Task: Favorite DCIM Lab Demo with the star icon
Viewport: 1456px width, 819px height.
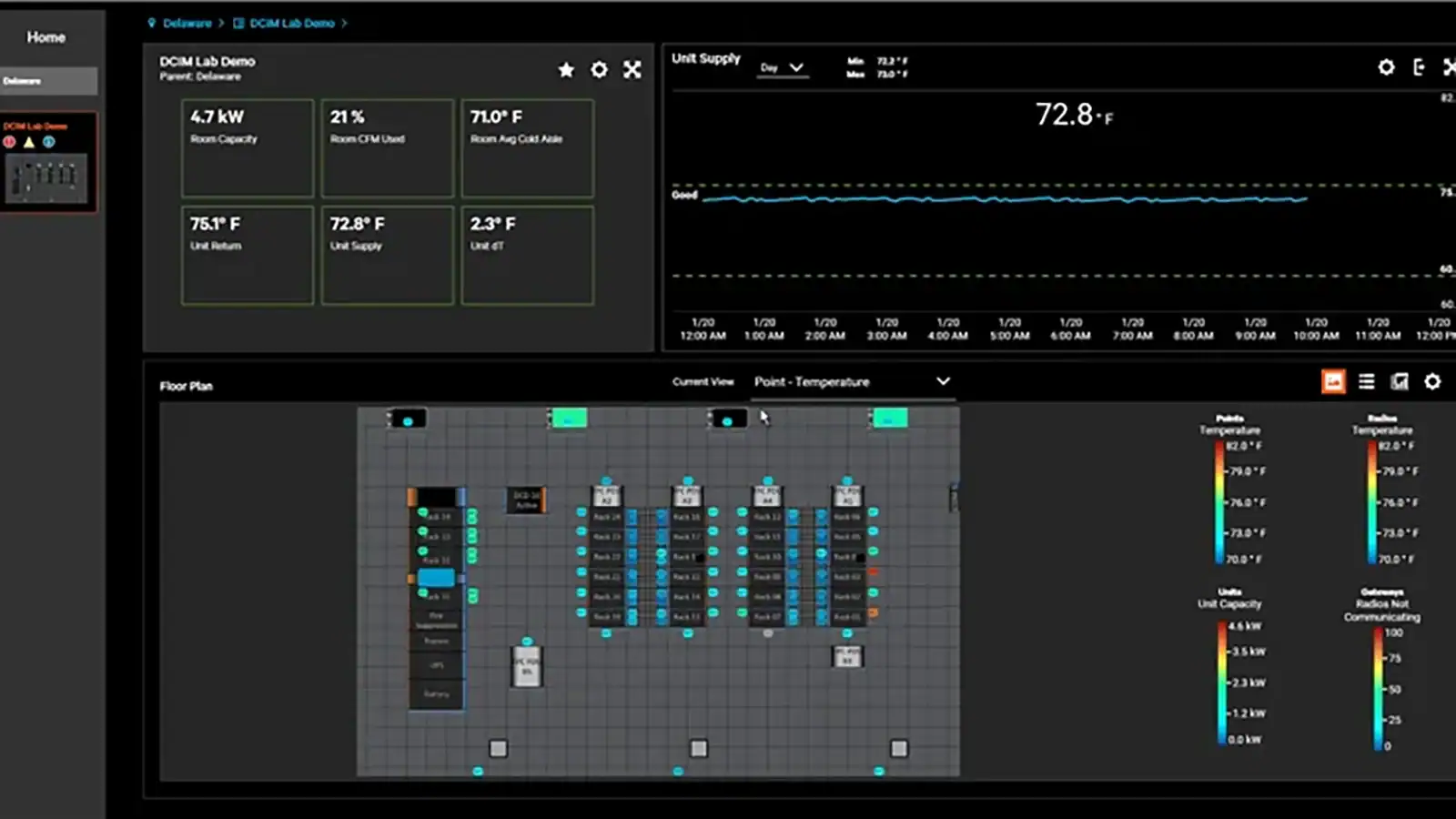Action: coord(566,69)
